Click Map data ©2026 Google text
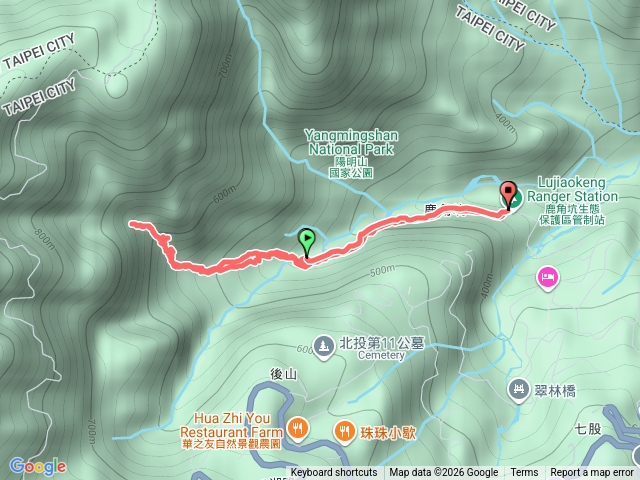640x480 pixels. (x=443, y=473)
